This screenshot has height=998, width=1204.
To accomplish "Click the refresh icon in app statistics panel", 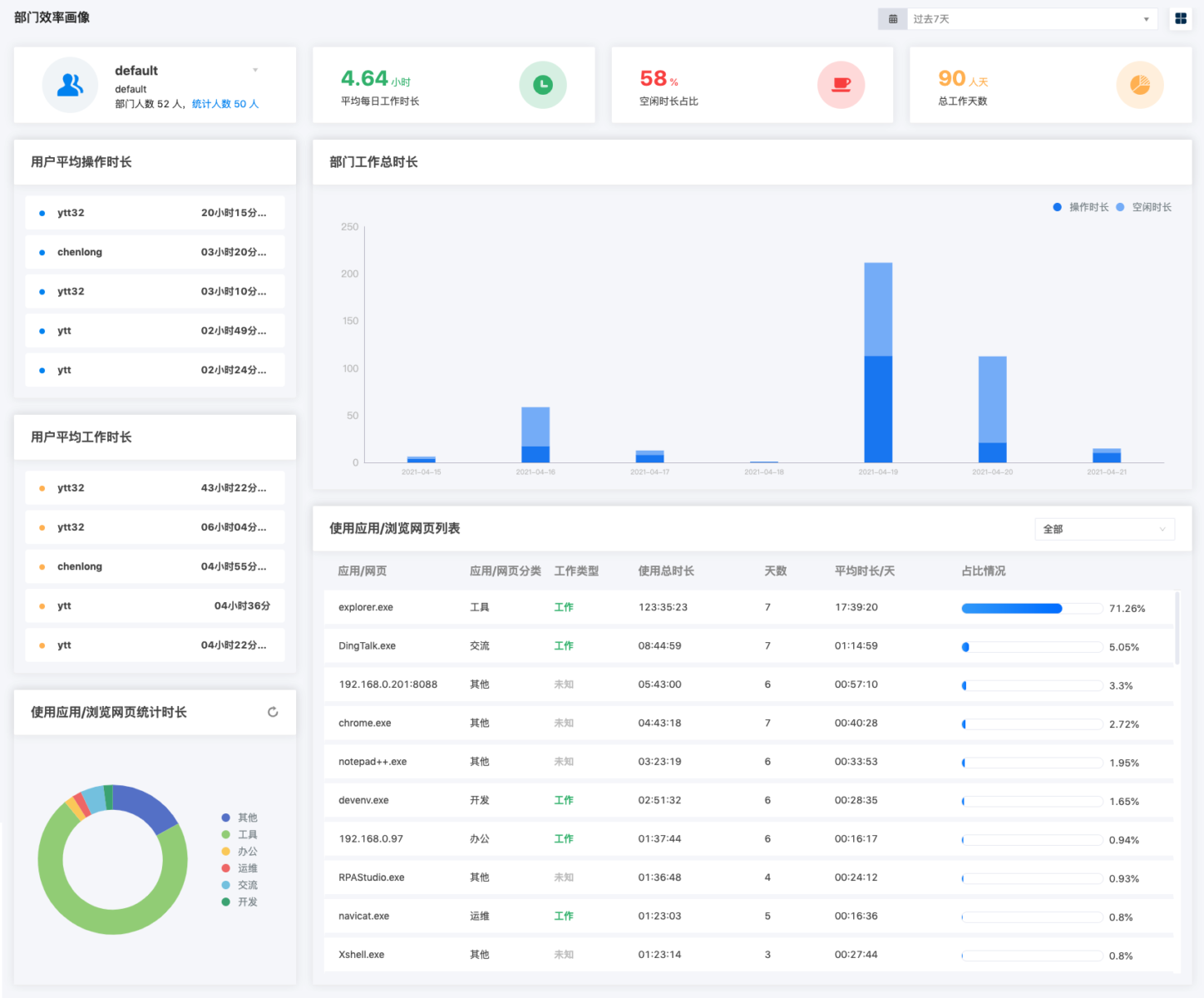I will (x=273, y=712).
